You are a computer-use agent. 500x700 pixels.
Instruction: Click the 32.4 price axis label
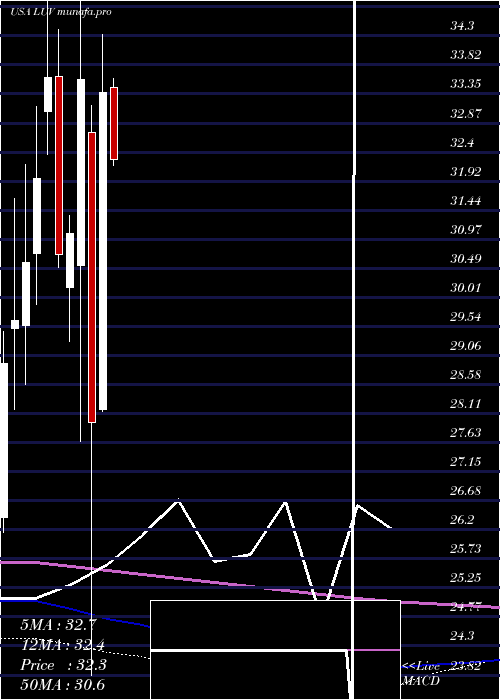coord(462,143)
